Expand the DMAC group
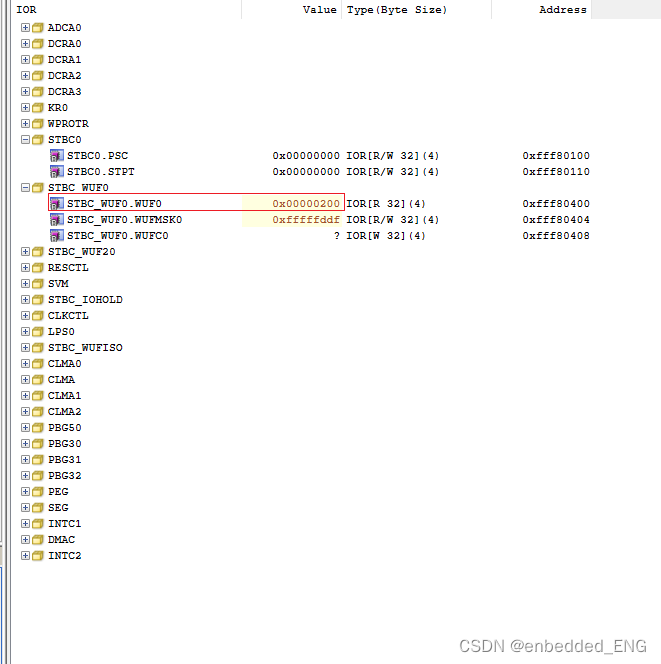Viewport: 661px width, 664px height. coord(25,540)
